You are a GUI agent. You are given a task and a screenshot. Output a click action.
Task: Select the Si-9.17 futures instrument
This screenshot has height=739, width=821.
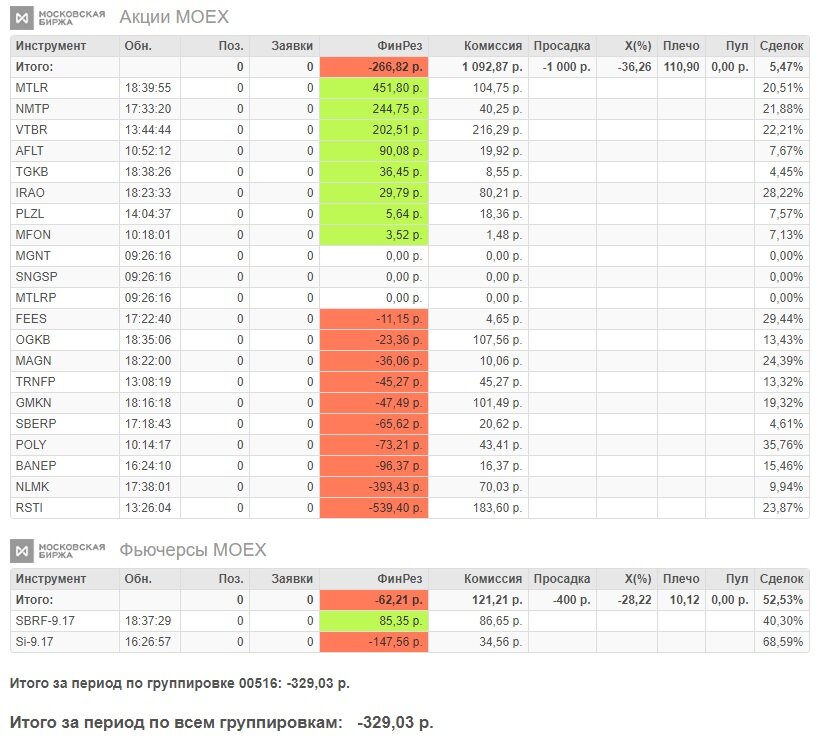click(x=35, y=642)
